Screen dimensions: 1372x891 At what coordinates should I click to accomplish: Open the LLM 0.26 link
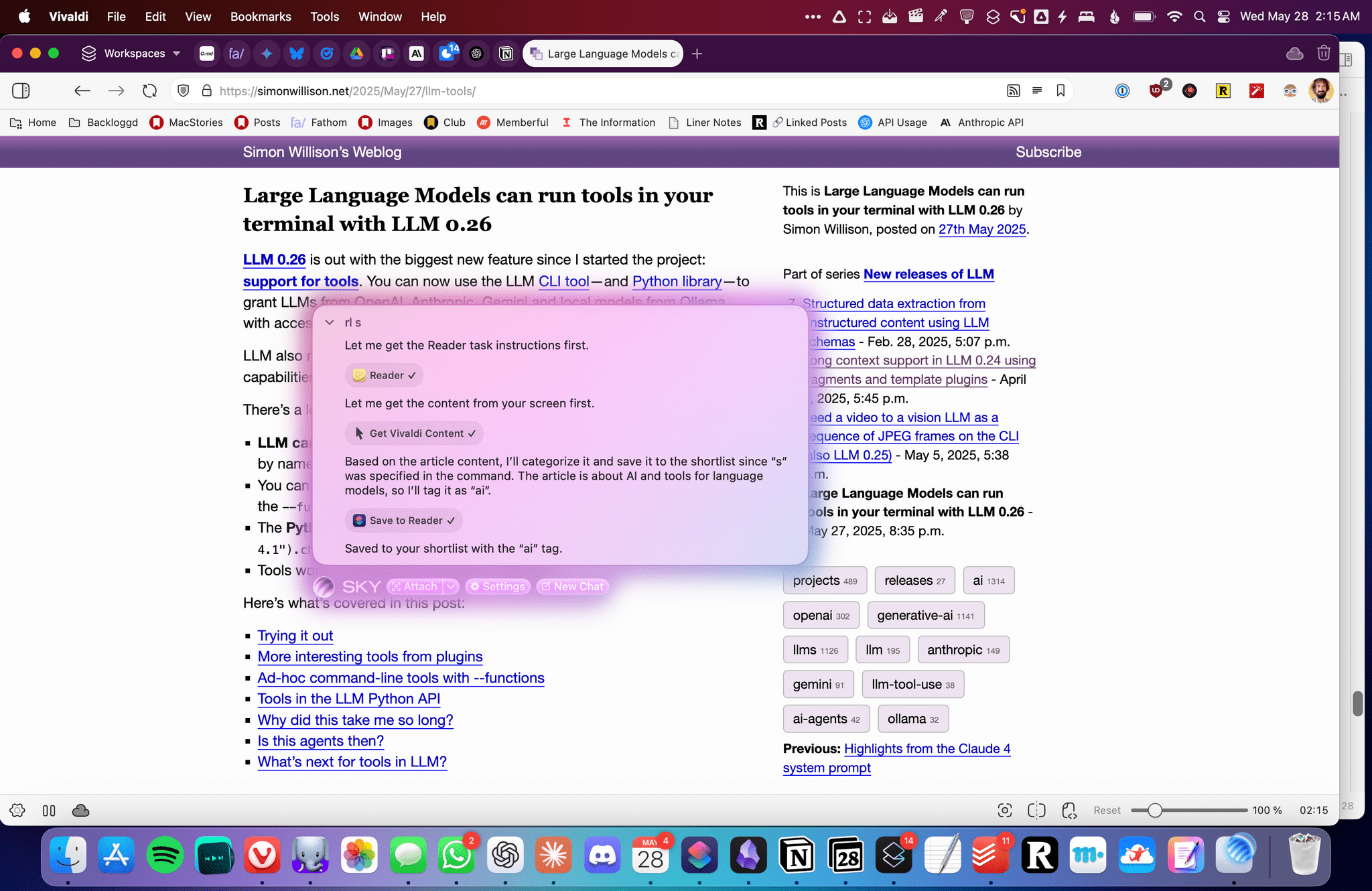[x=274, y=259]
